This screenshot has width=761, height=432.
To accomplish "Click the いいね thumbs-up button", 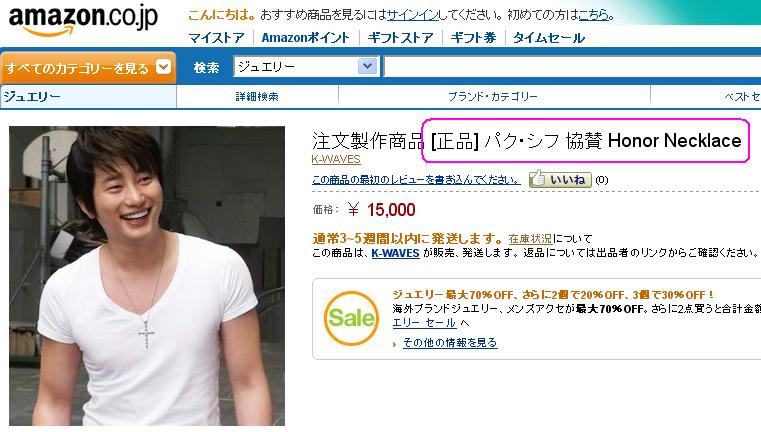I will pos(560,179).
